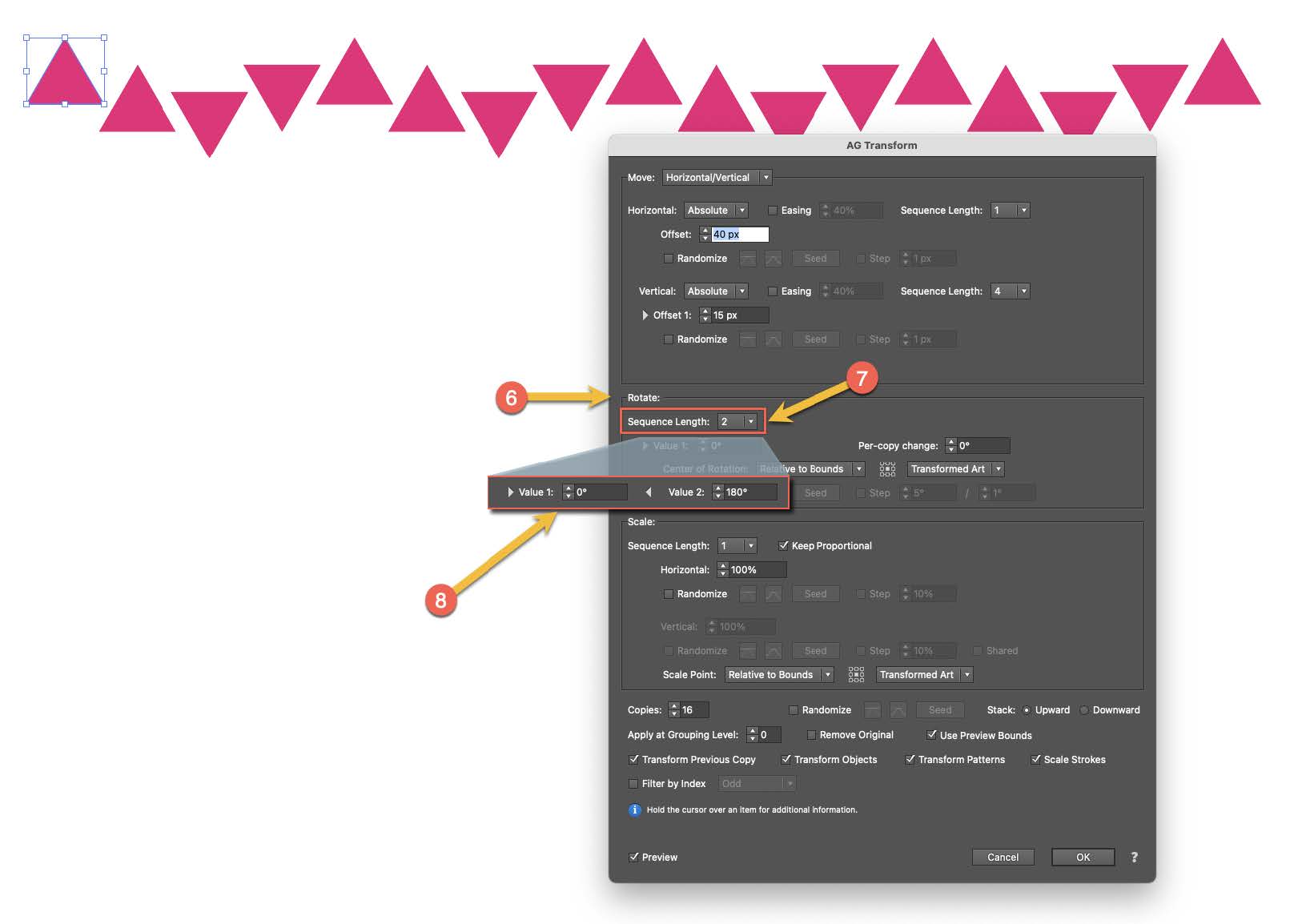1302x924 pixels.
Task: Check Remove Original option
Action: point(811,735)
